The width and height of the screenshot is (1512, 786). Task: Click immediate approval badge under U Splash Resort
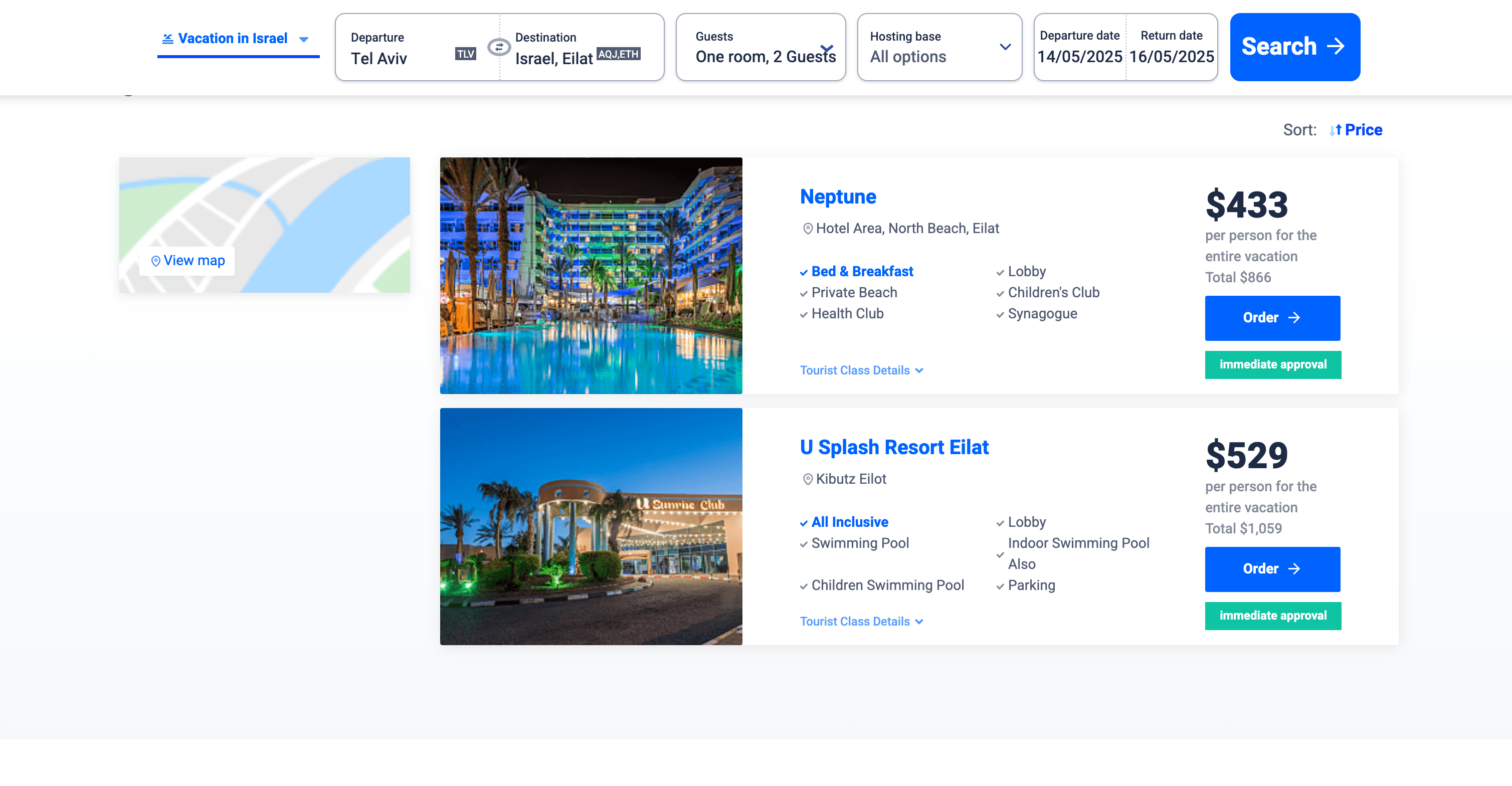pyautogui.click(x=1272, y=616)
